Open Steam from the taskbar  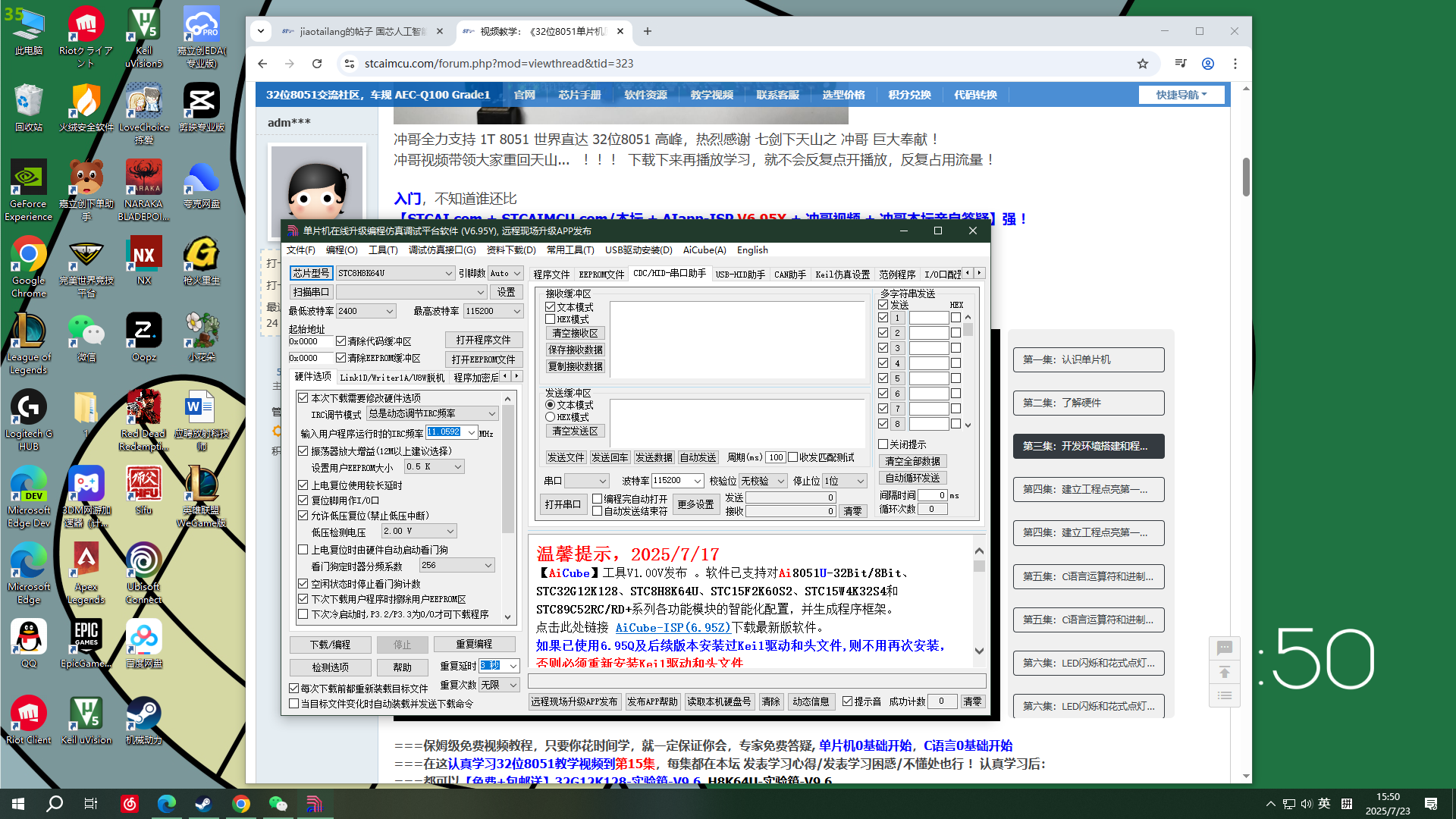tap(203, 804)
